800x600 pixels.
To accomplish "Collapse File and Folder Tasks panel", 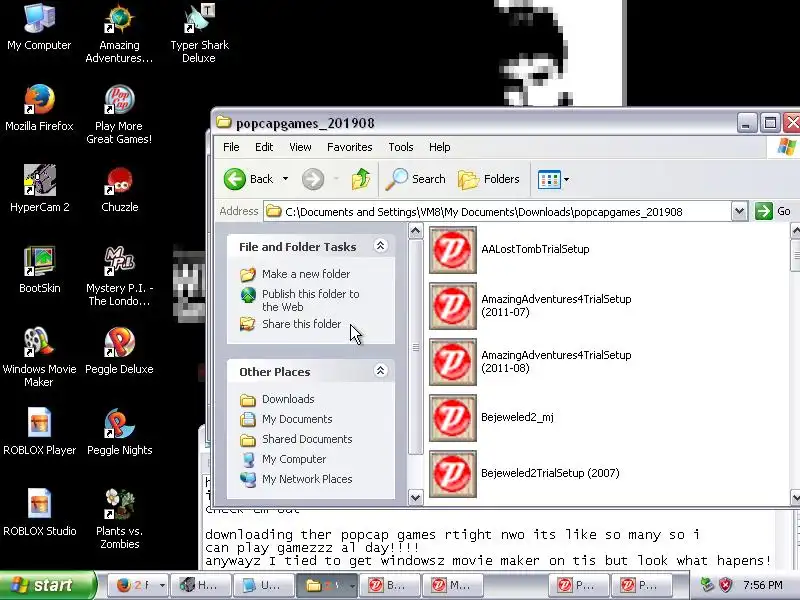I will point(380,246).
